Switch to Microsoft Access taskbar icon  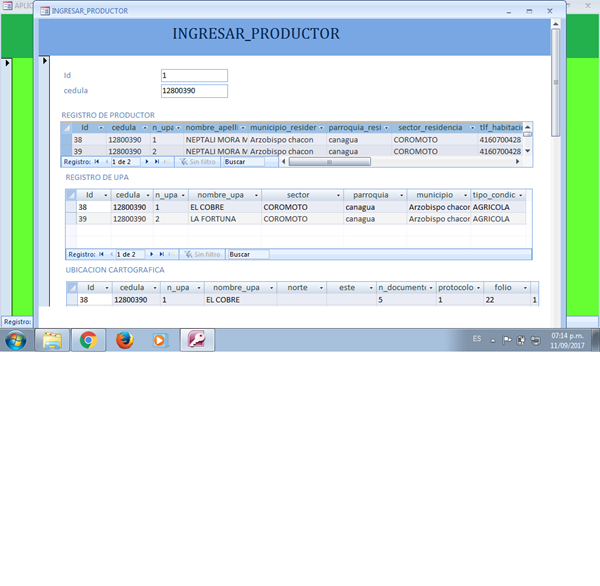[197, 340]
